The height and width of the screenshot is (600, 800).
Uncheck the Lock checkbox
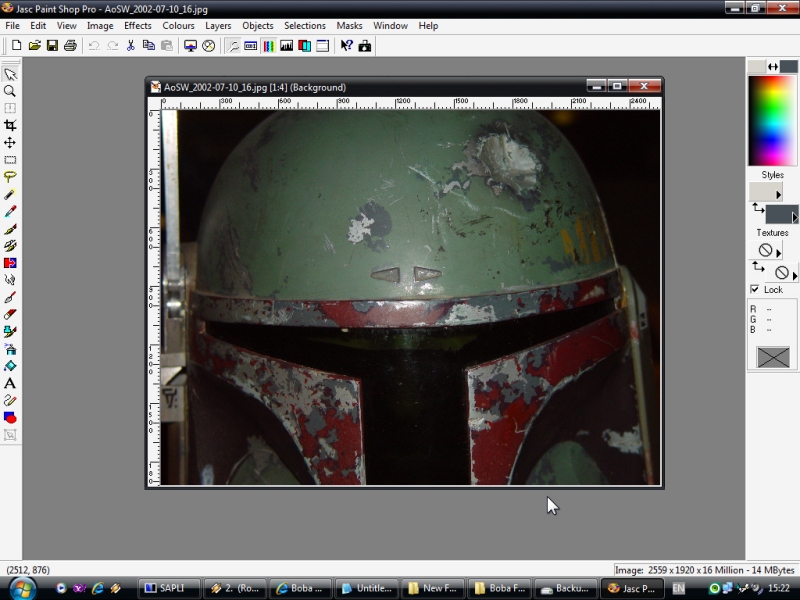(755, 289)
